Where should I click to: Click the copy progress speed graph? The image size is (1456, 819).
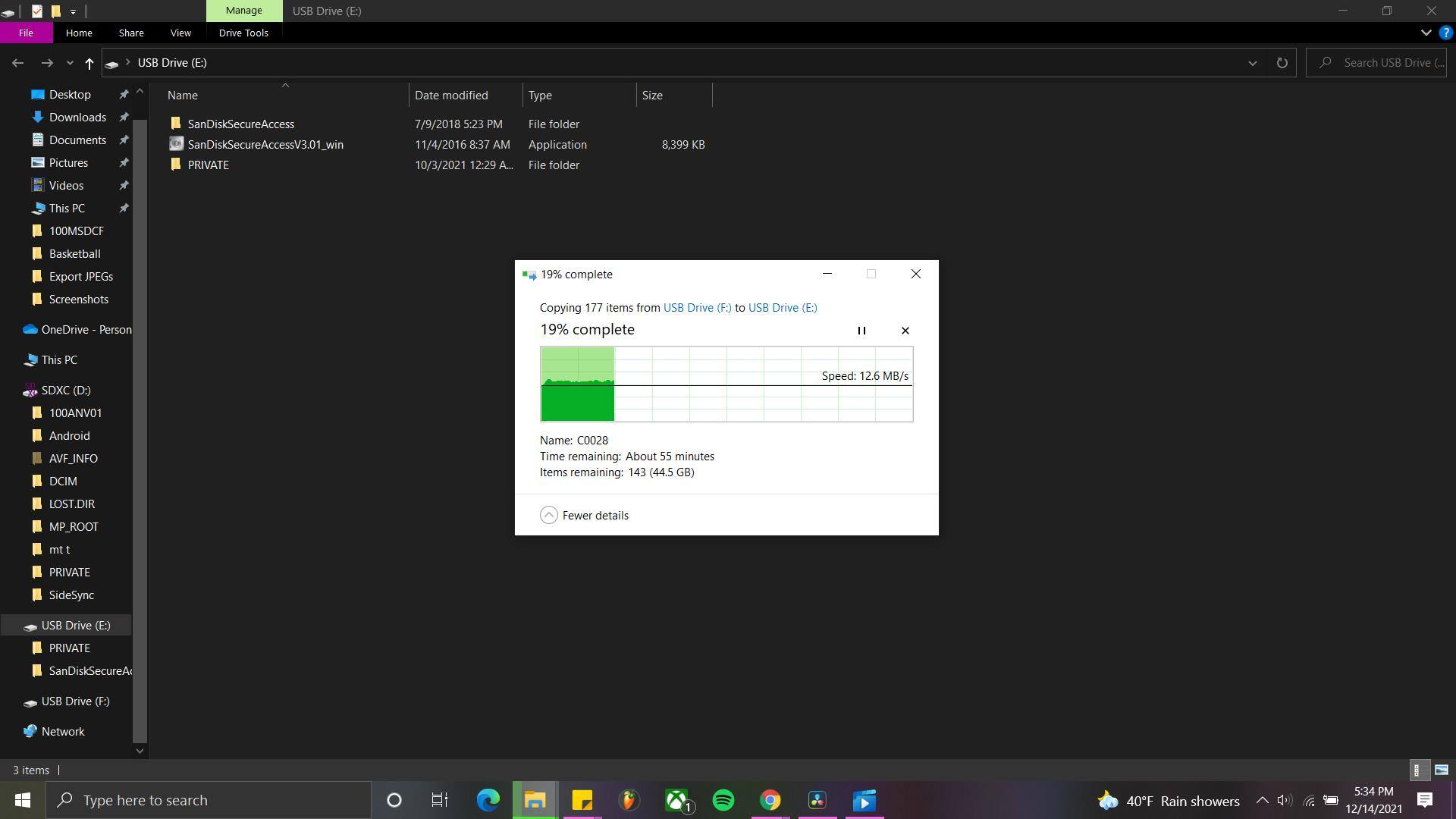pyautogui.click(x=726, y=384)
